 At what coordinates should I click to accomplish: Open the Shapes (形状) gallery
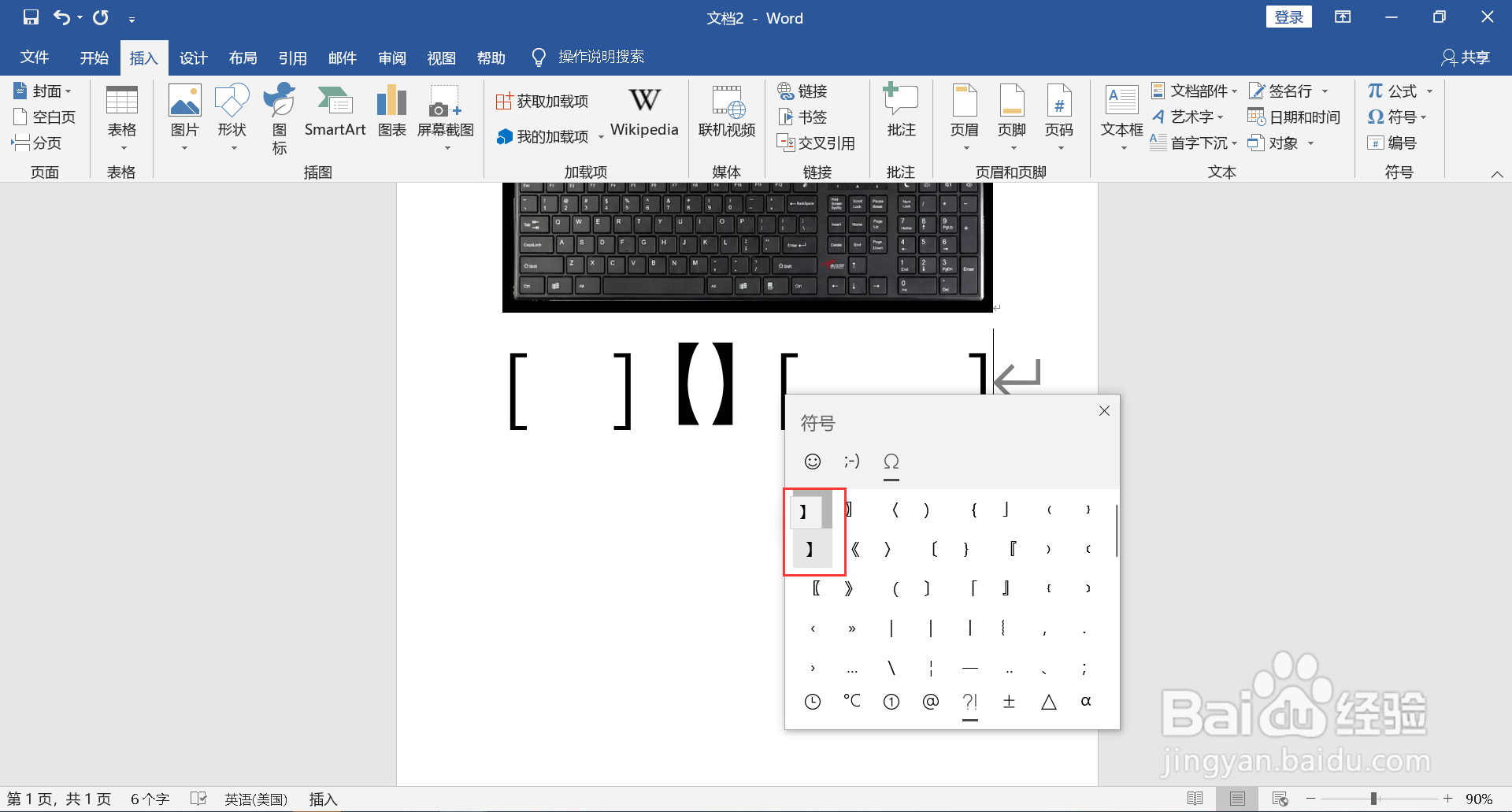tap(232, 118)
